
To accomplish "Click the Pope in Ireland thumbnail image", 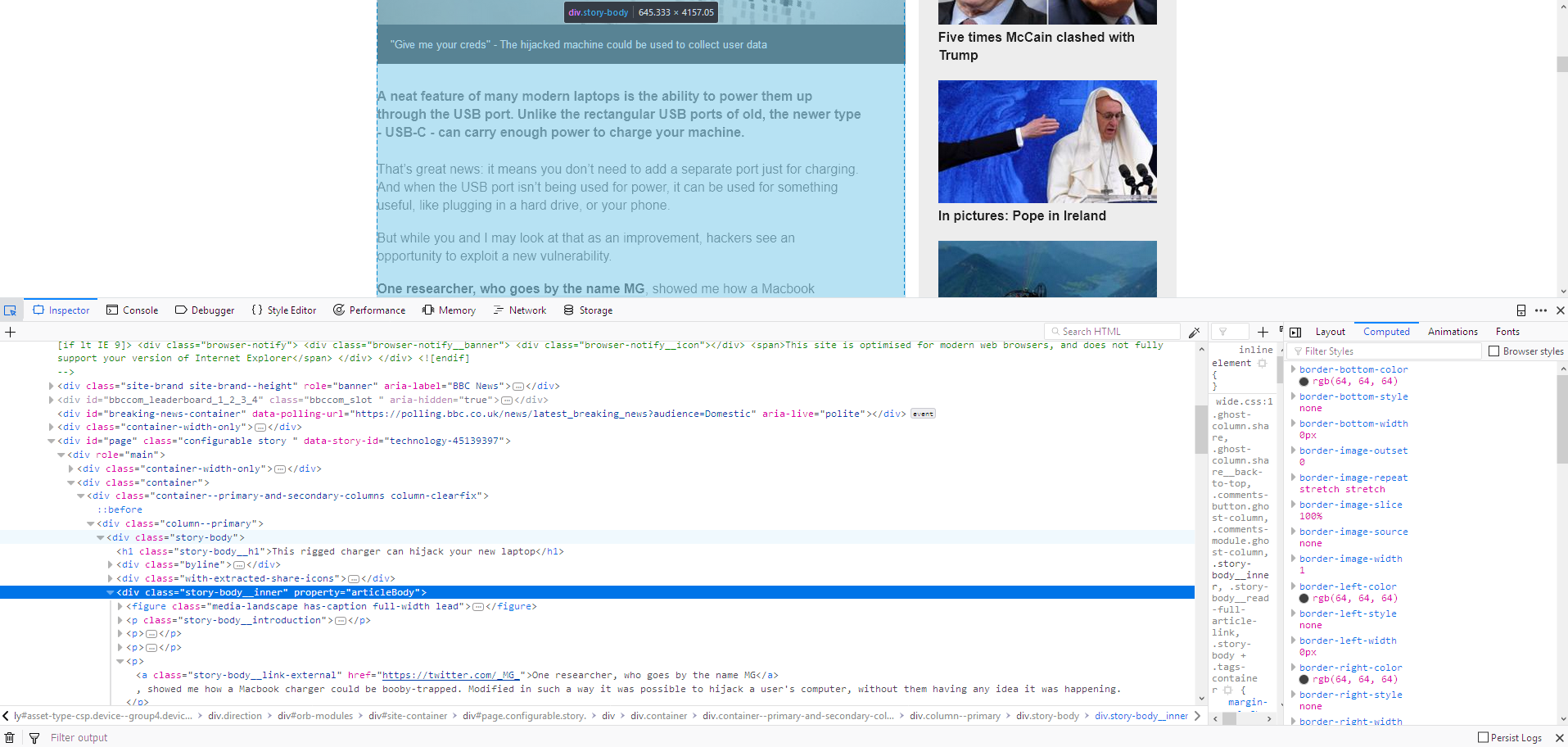I will pyautogui.click(x=1047, y=142).
